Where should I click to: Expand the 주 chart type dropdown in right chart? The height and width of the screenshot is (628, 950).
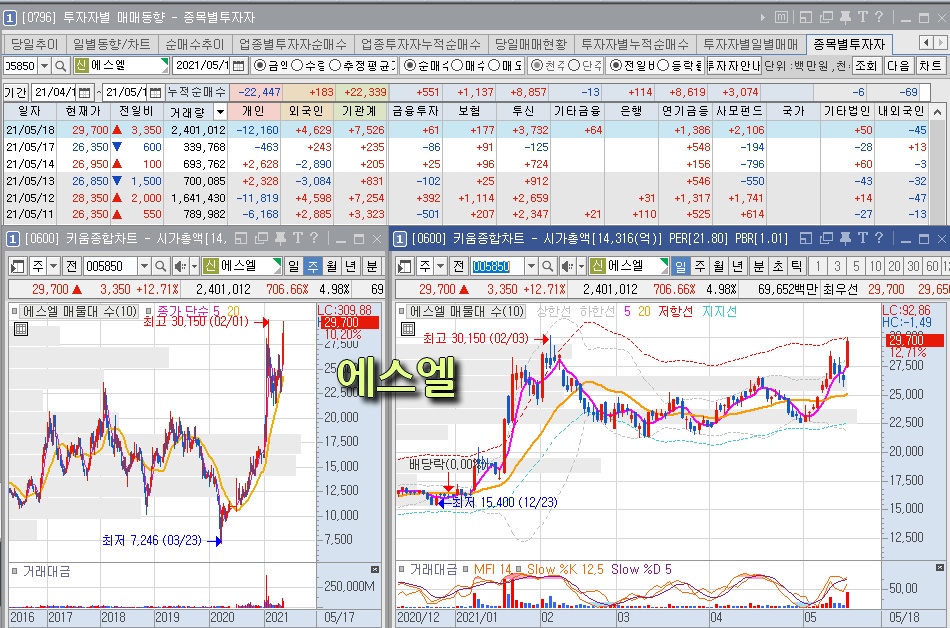[441, 266]
